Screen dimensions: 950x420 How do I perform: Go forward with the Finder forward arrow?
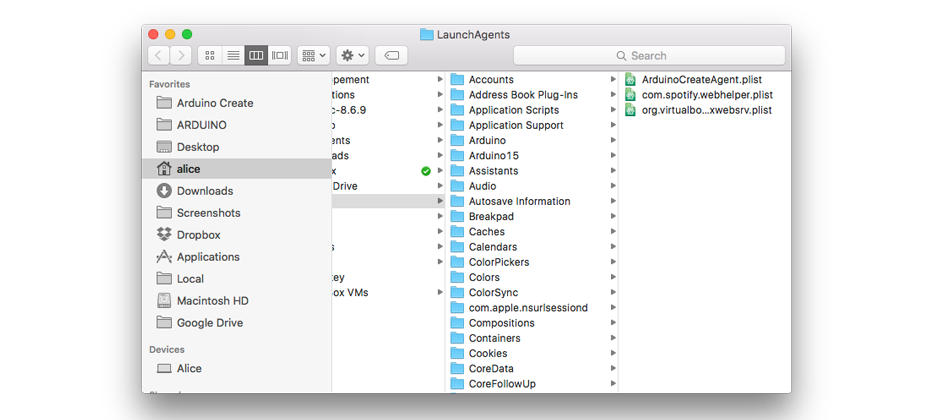(181, 55)
